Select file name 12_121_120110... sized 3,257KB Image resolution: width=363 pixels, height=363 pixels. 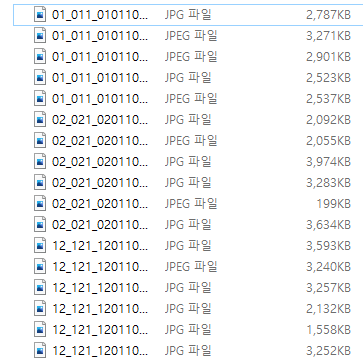[x=100, y=288]
